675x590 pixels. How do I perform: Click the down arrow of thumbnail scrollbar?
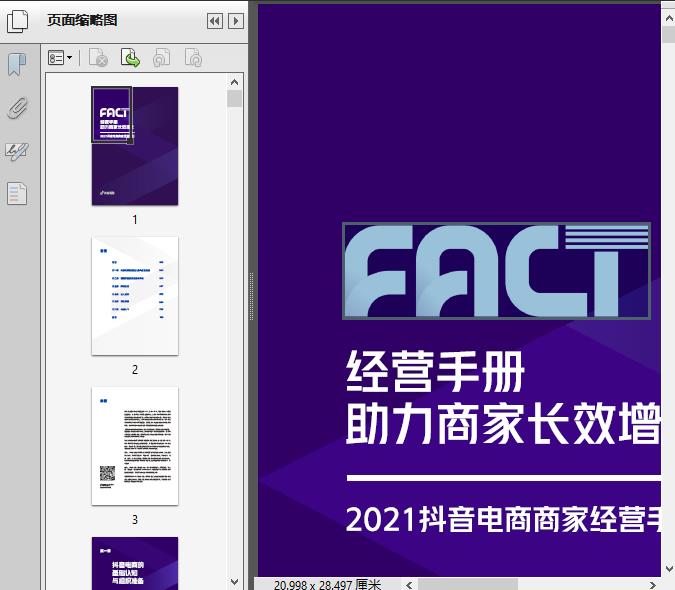pyautogui.click(x=235, y=582)
